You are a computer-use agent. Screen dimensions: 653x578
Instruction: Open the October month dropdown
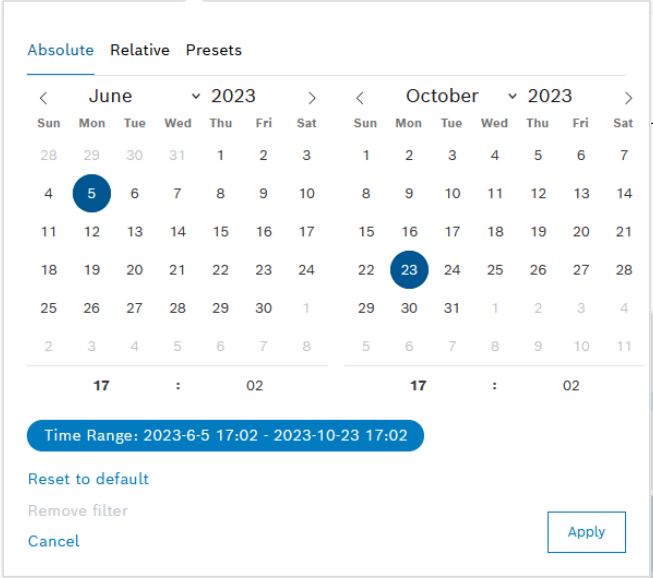point(460,97)
